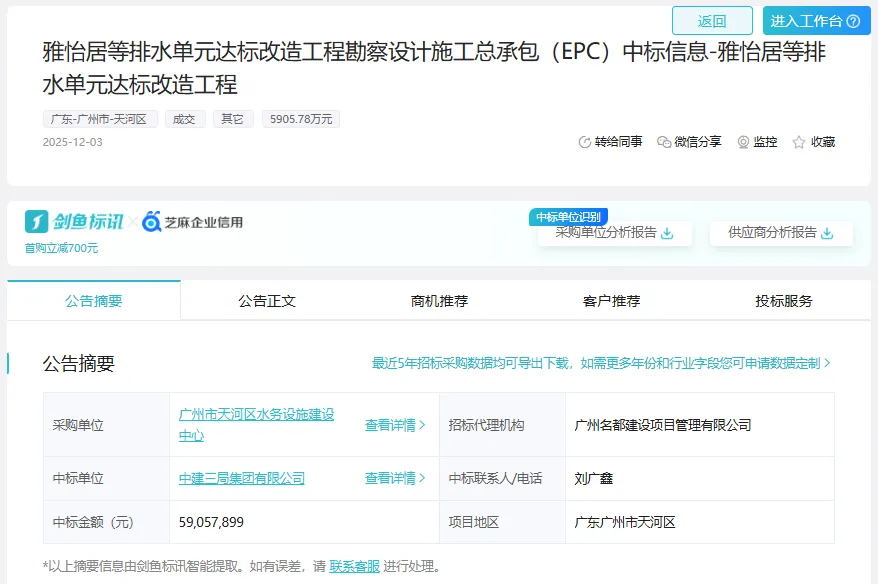The width and height of the screenshot is (878, 584).
Task: Click the 转给同事 forward icon
Action: [x=585, y=142]
